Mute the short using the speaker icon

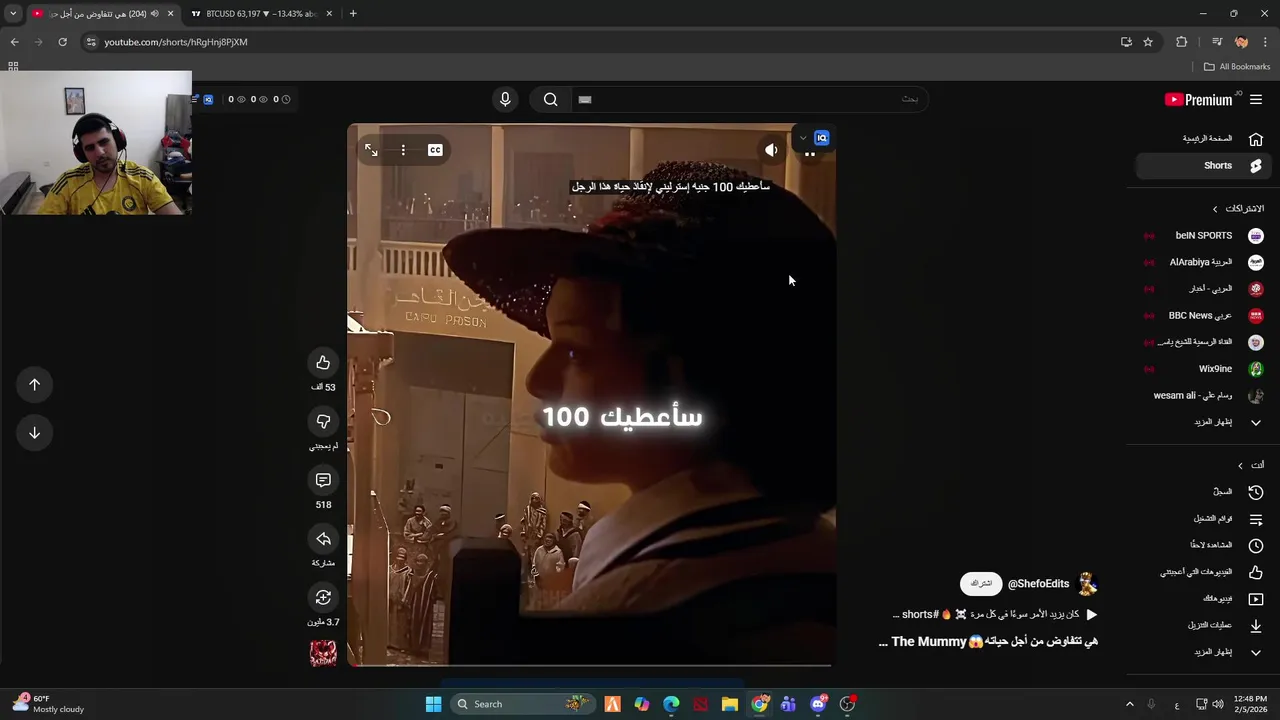pos(771,150)
